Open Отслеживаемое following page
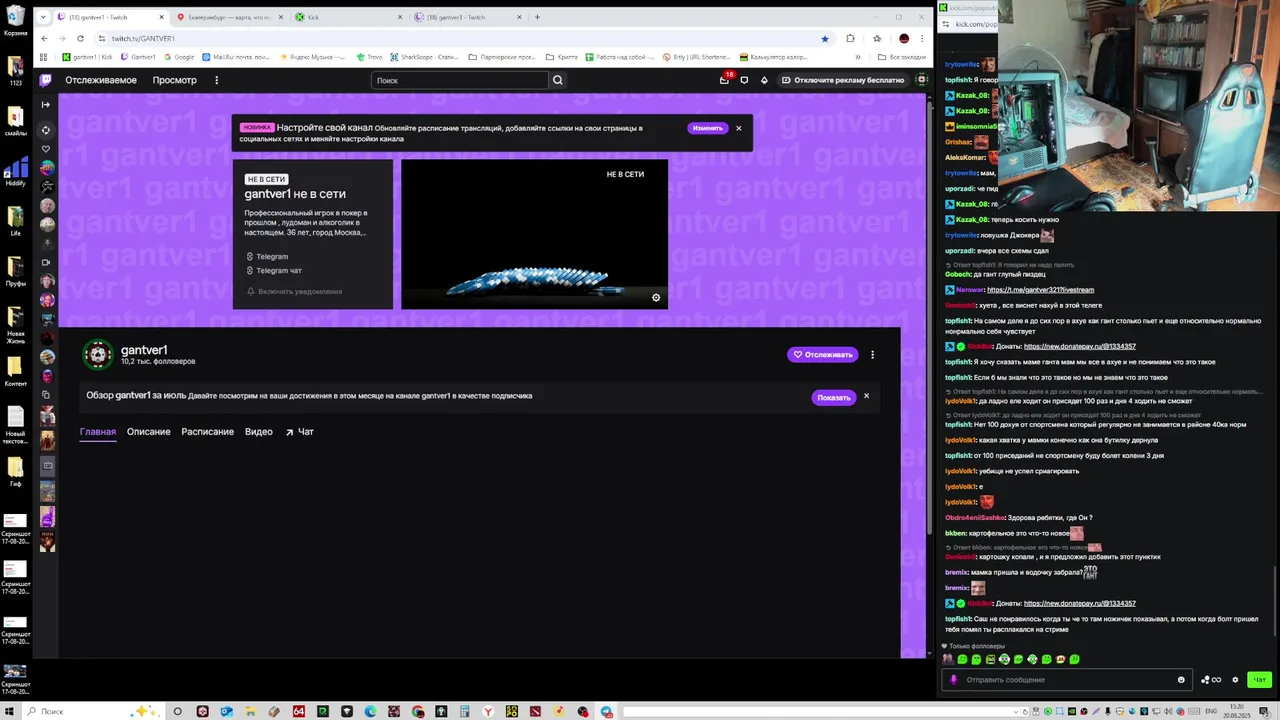The width and height of the screenshot is (1280, 720). point(101,80)
